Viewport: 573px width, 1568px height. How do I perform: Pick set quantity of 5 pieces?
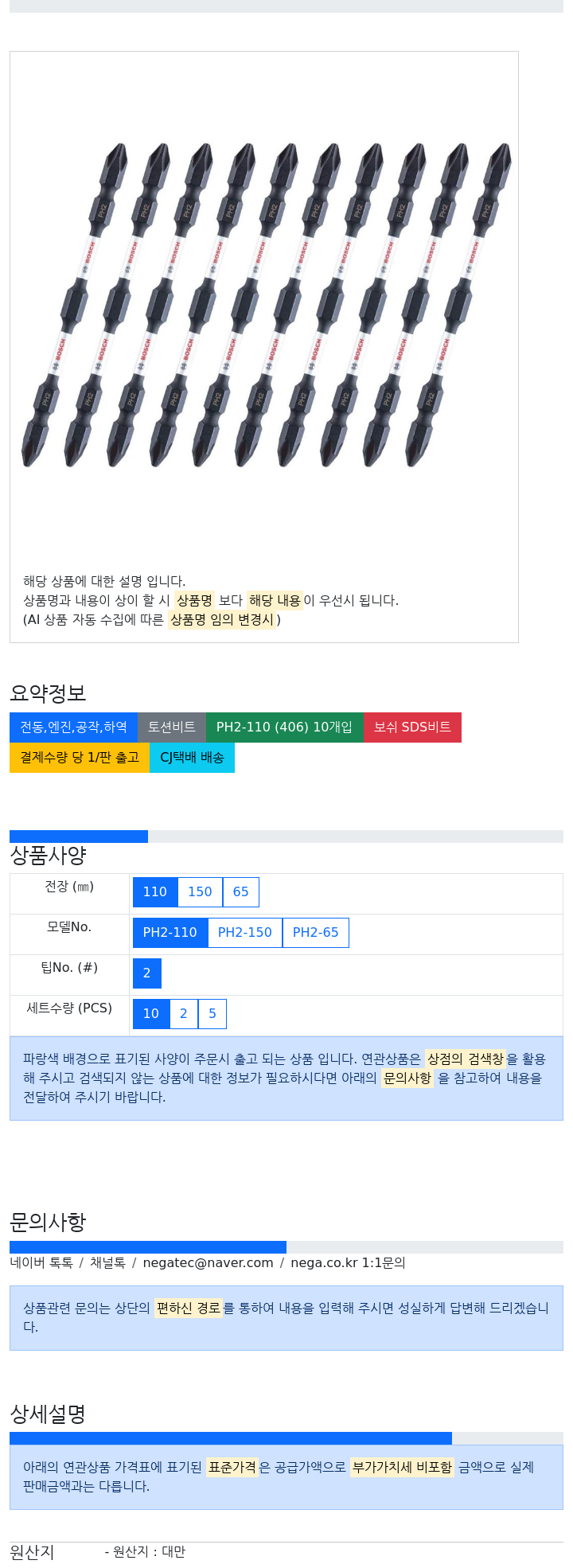[x=212, y=1014]
